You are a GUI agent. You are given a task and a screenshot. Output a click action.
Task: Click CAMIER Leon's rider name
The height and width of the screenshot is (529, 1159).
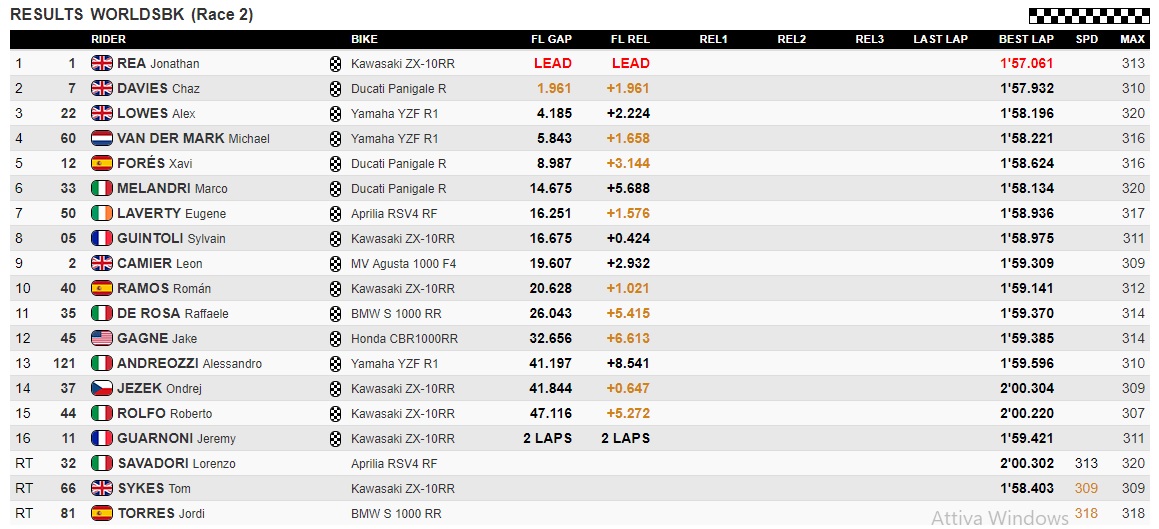[x=159, y=263]
